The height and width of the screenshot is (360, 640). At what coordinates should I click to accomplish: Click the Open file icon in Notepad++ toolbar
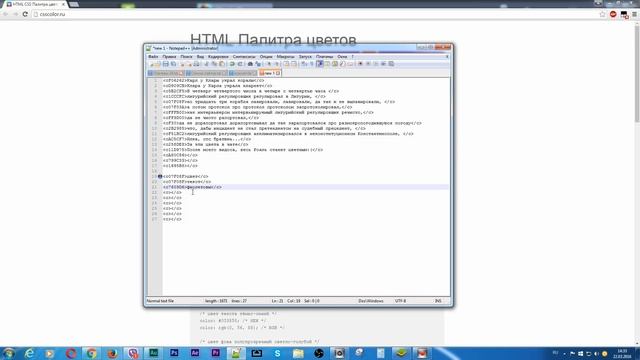tap(158, 64)
